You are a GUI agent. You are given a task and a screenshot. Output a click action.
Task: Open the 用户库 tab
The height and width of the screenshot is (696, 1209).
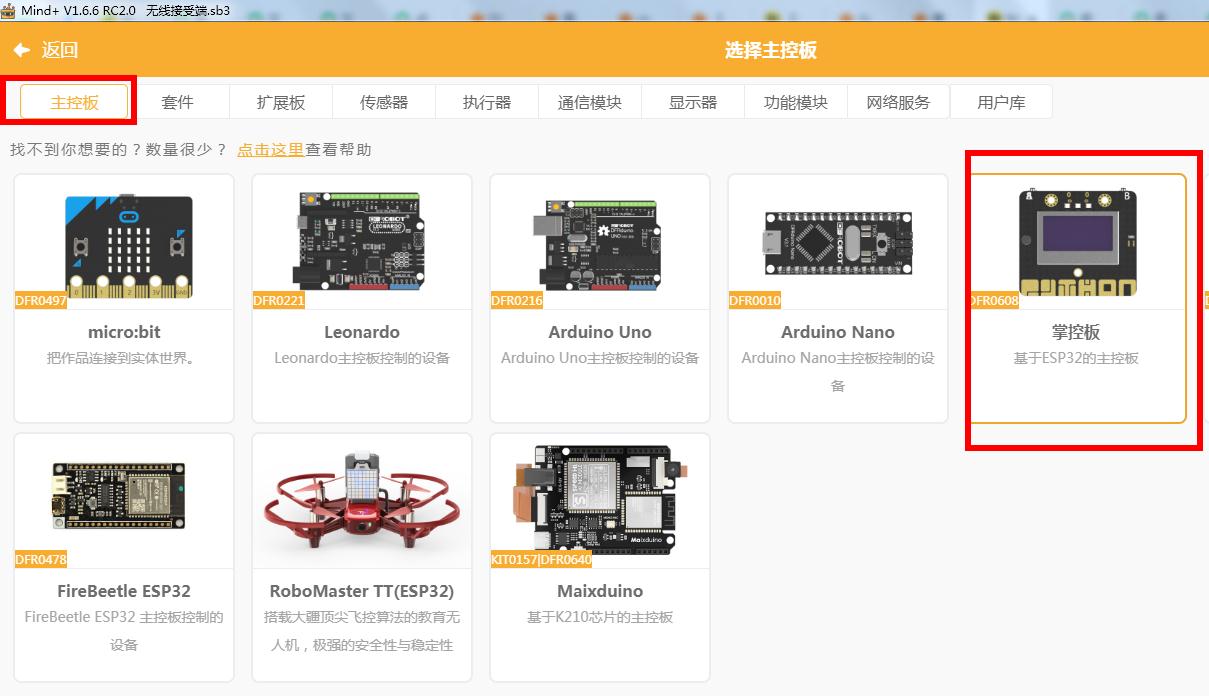click(1001, 102)
